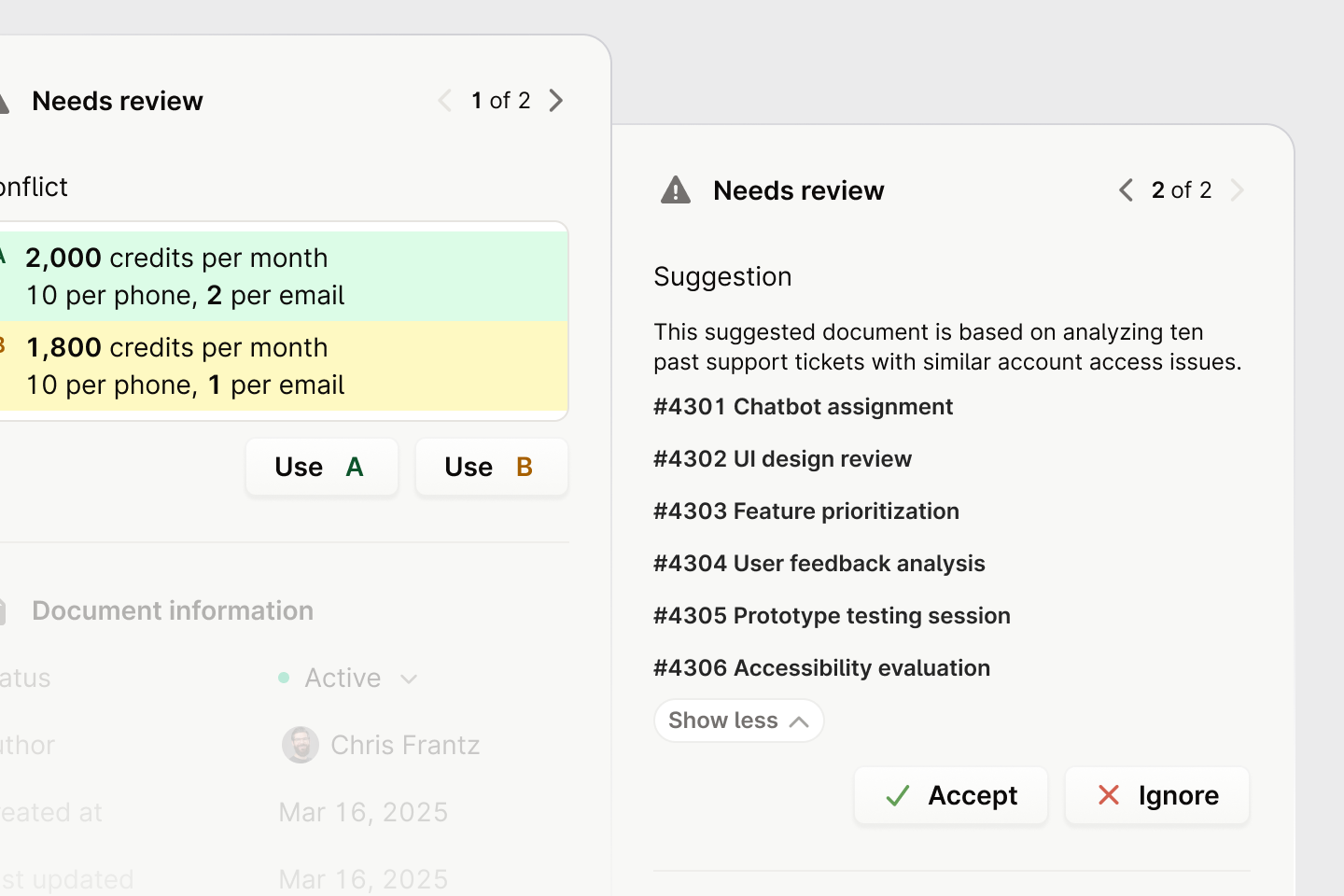Screen dimensions: 1344x896
Task: Go to previous review item in right panel
Action: (1126, 190)
